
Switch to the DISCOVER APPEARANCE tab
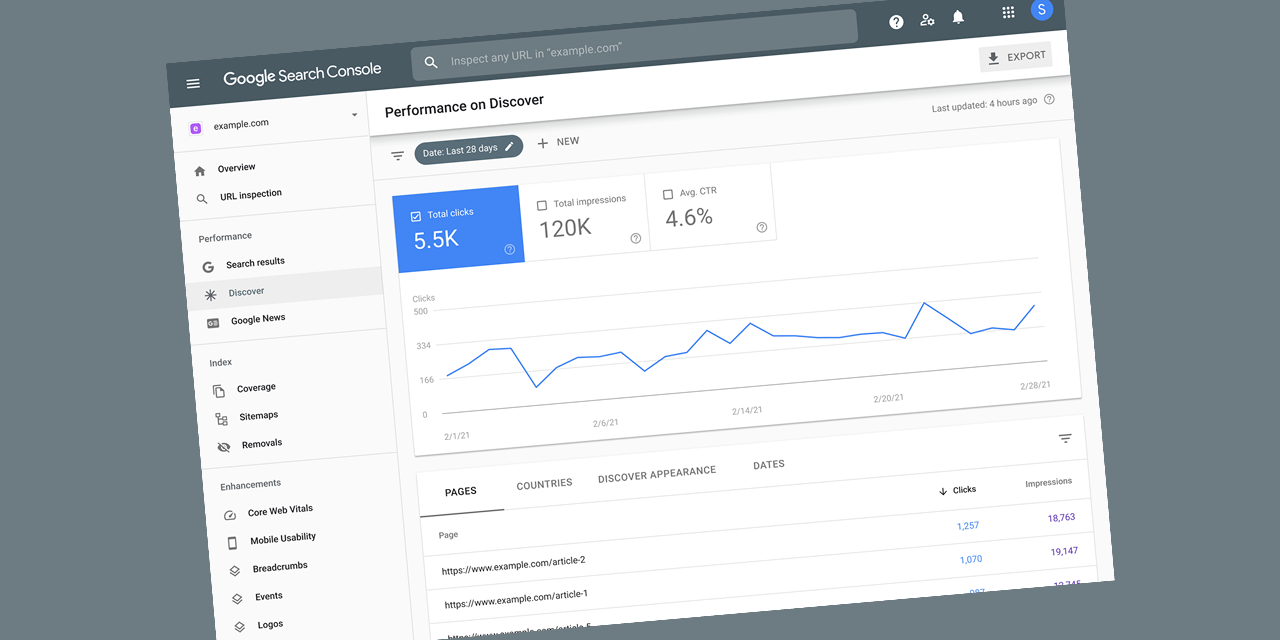[657, 474]
